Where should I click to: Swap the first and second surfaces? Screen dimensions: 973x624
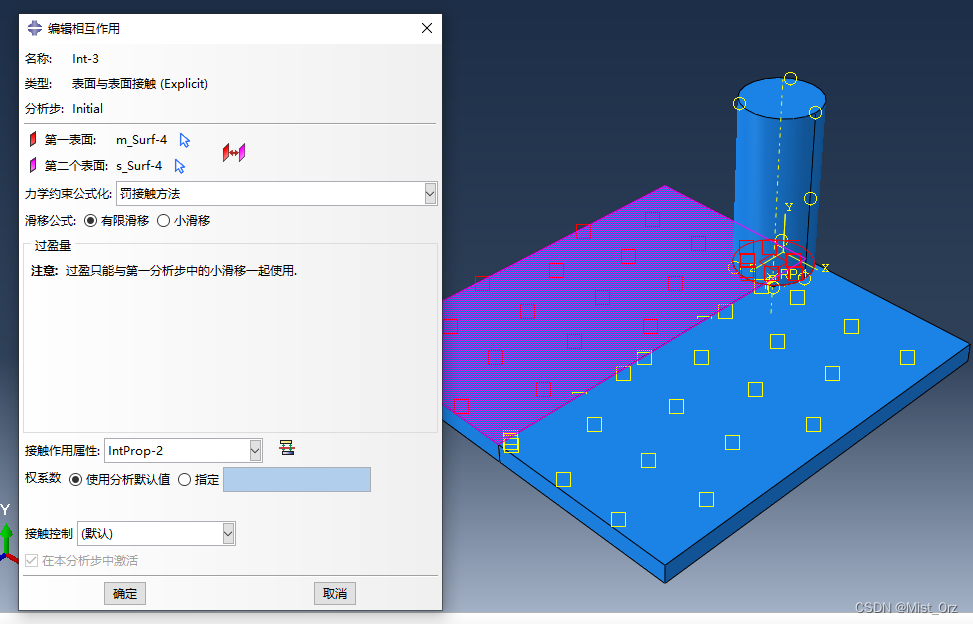tap(234, 152)
